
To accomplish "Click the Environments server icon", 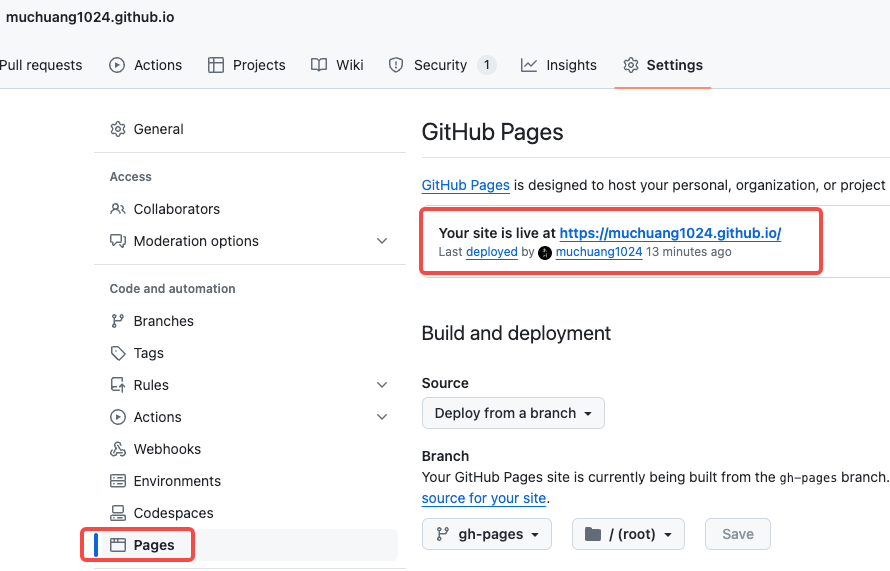I will [x=117, y=481].
